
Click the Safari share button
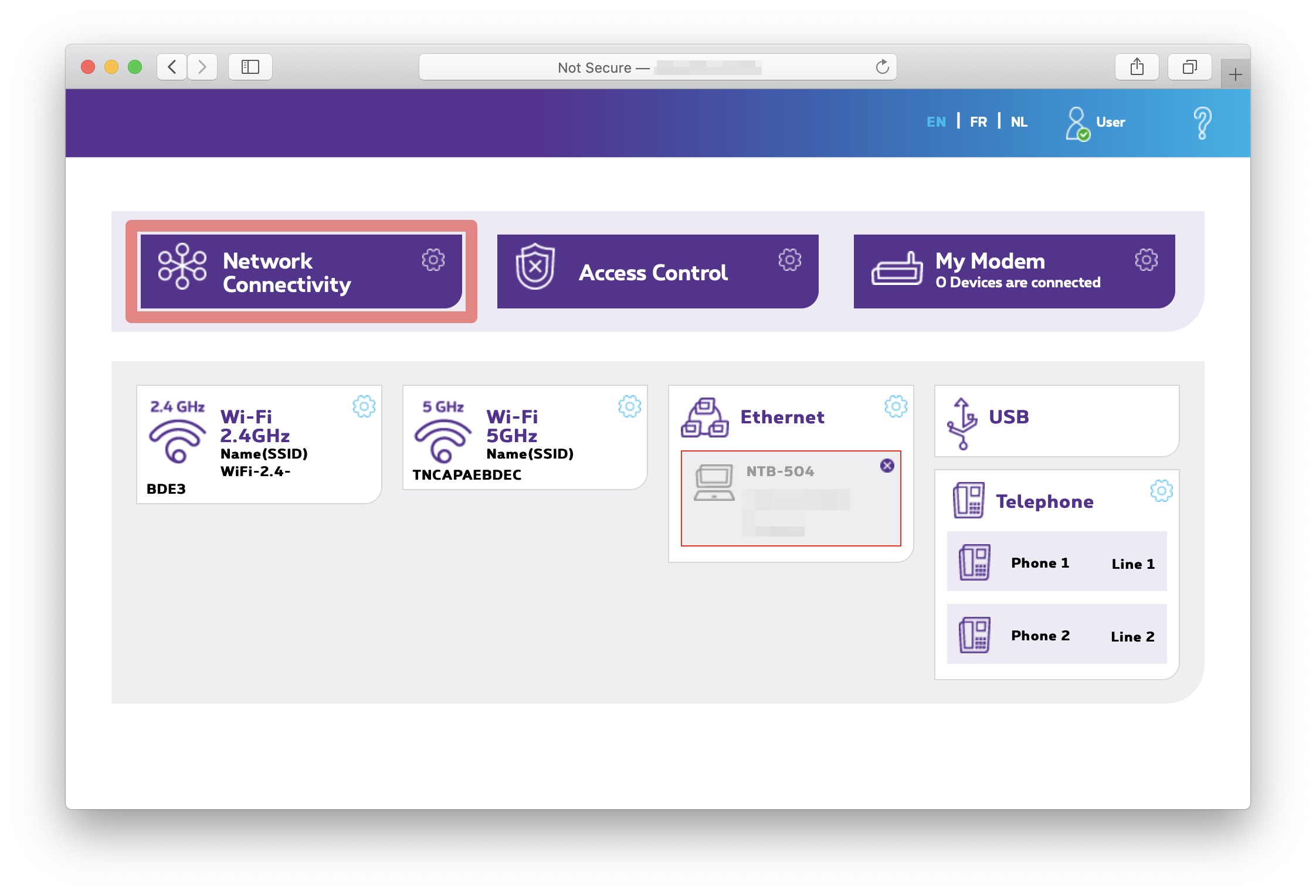(1137, 67)
